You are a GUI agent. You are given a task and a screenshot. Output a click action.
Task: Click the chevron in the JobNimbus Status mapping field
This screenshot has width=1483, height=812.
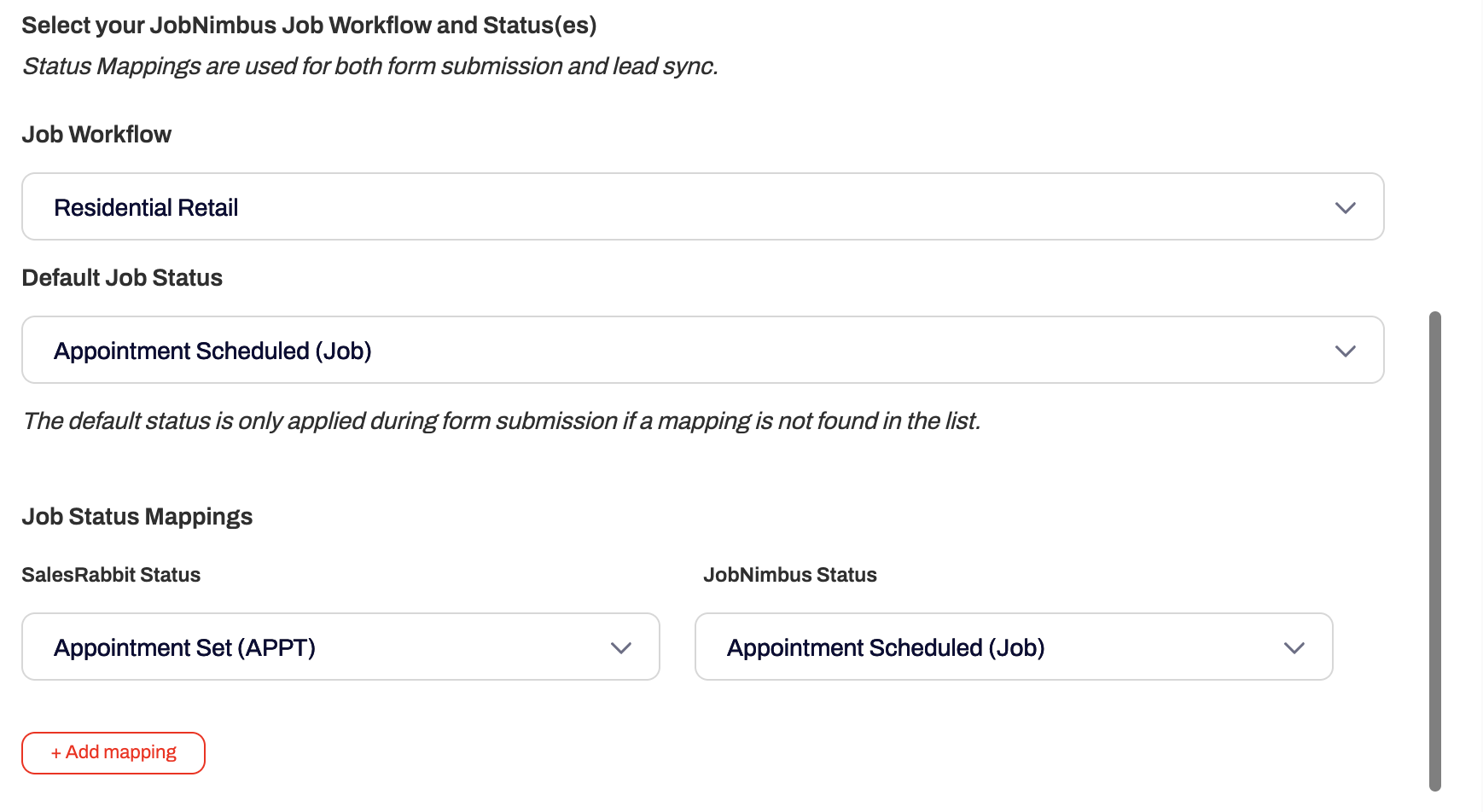point(1294,648)
